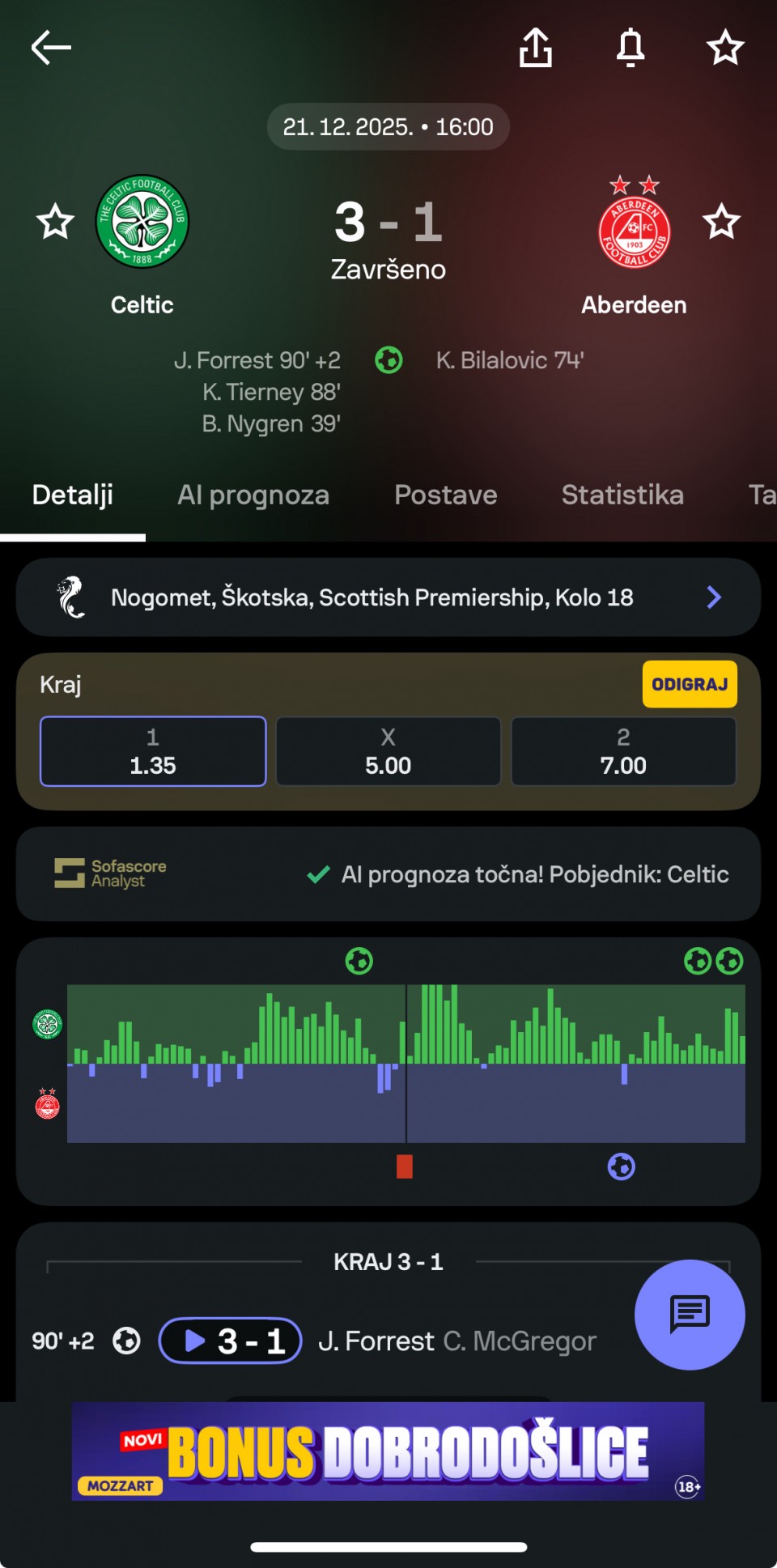Tap the Aberdeen club crest
Screen dimensions: 777x1568
pyautogui.click(x=634, y=223)
